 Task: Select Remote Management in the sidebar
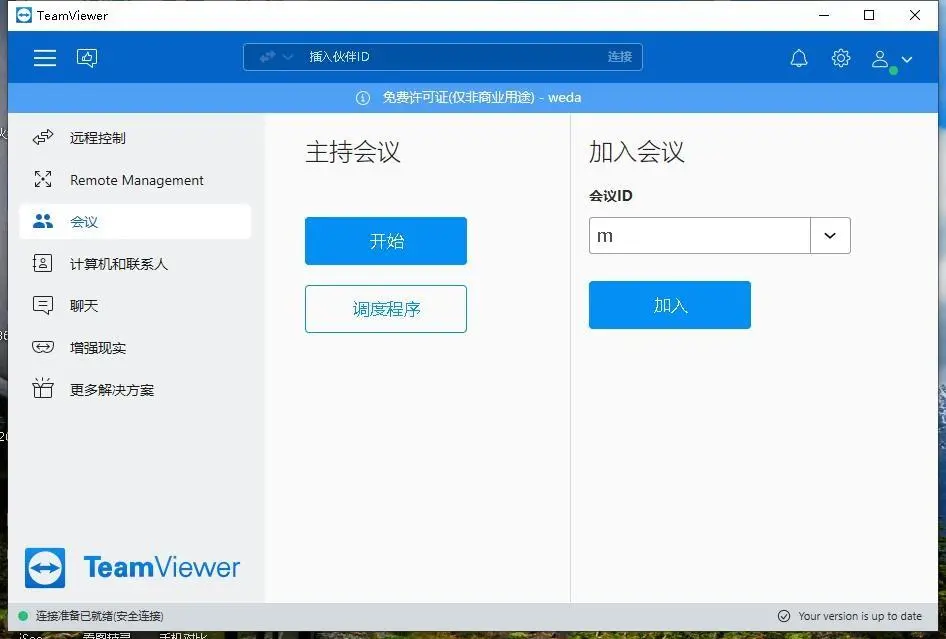pyautogui.click(x=136, y=180)
